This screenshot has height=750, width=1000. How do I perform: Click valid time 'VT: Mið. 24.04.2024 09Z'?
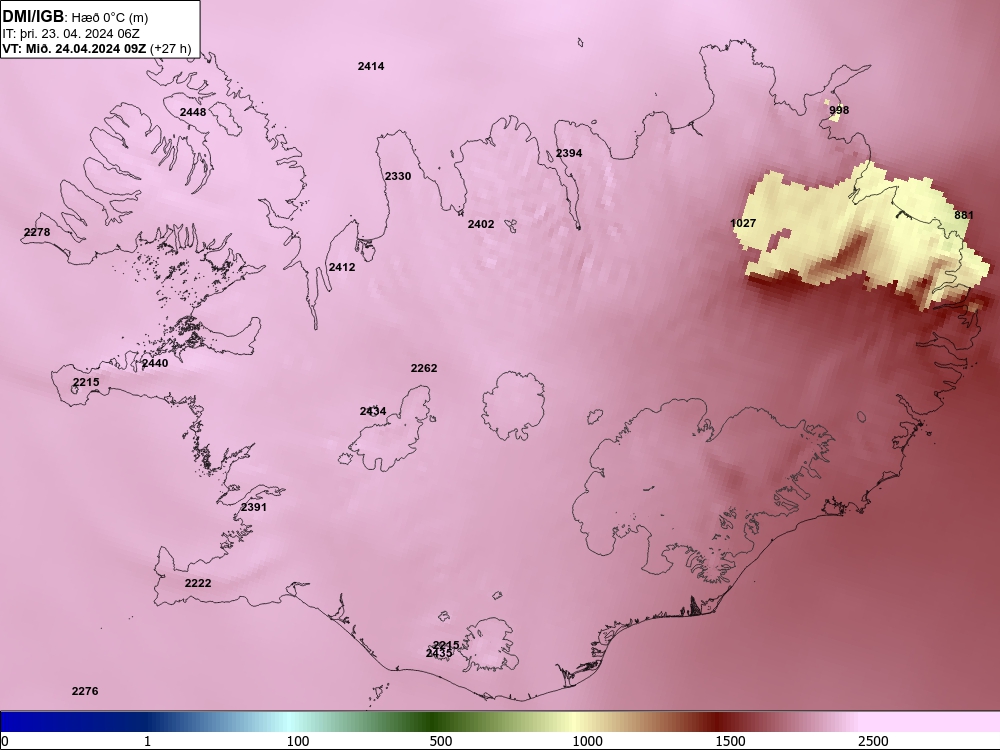[x=75, y=48]
